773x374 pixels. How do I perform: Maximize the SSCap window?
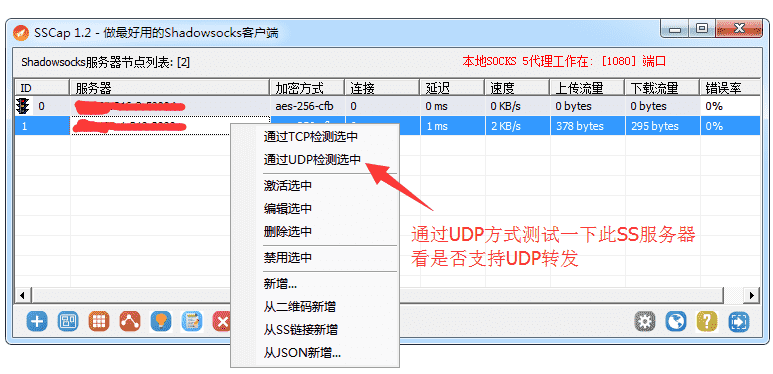coord(702,29)
